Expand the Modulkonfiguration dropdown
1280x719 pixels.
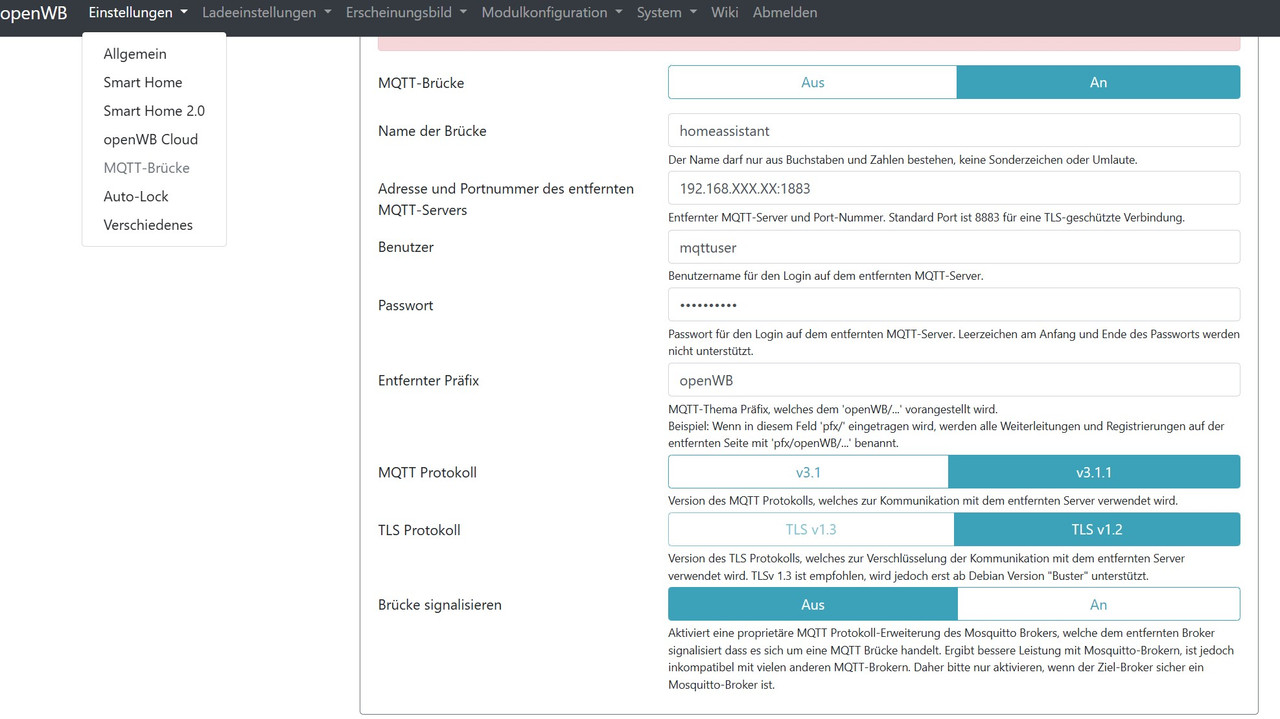tap(552, 13)
